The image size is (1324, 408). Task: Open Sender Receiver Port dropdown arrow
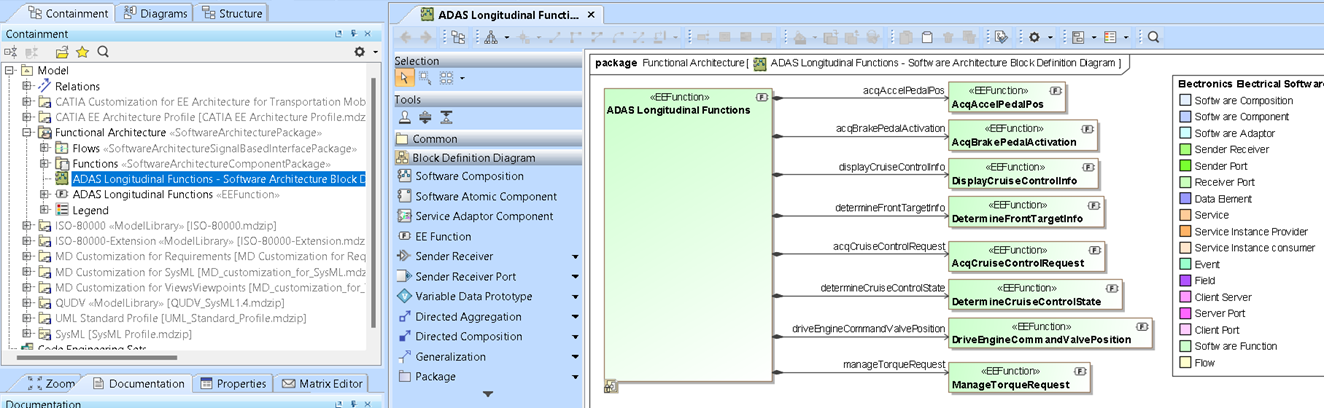click(x=575, y=277)
